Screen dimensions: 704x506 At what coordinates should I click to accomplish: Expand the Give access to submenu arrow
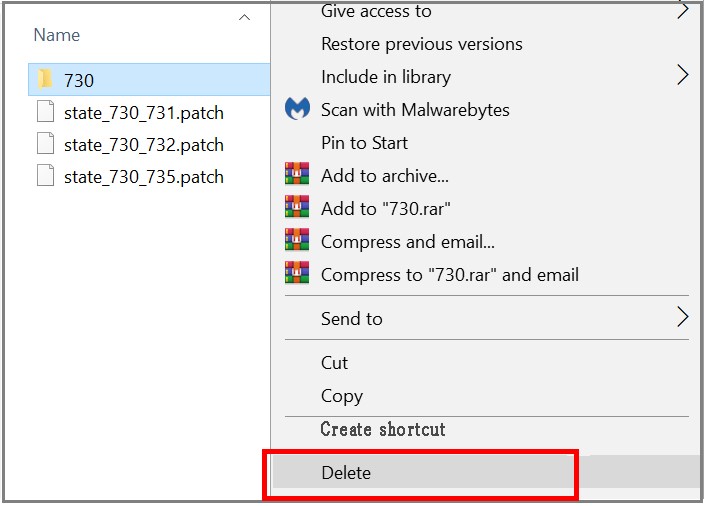682,10
